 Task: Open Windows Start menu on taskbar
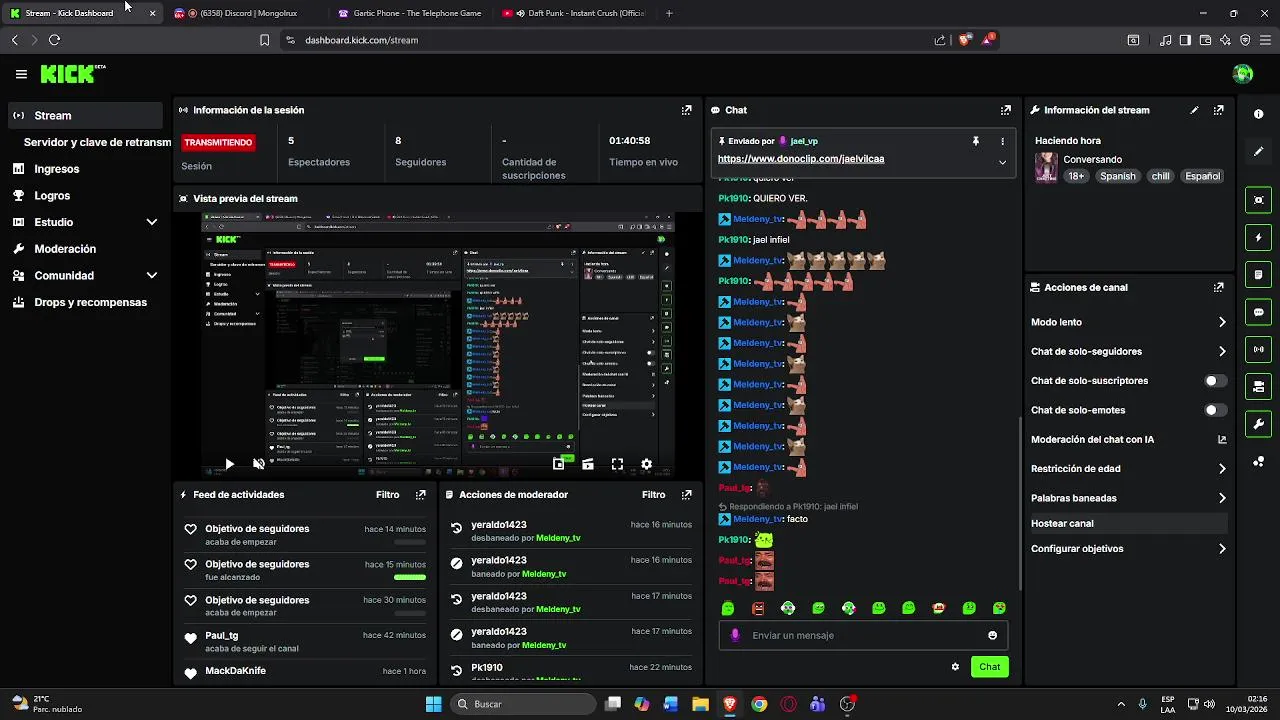coord(433,704)
